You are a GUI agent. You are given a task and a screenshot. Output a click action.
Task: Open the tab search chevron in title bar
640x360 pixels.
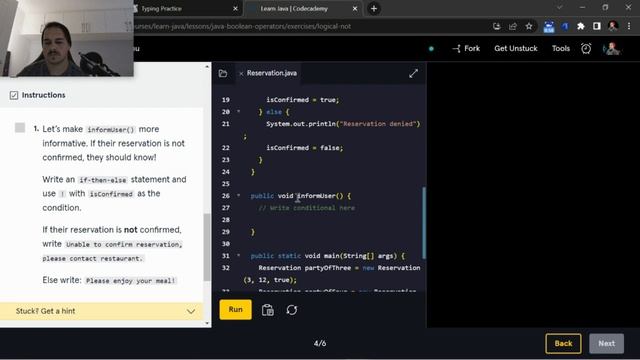pyautogui.click(x=560, y=8)
